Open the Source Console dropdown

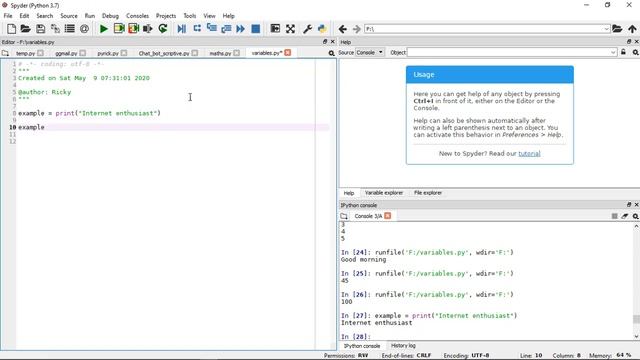(x=369, y=52)
